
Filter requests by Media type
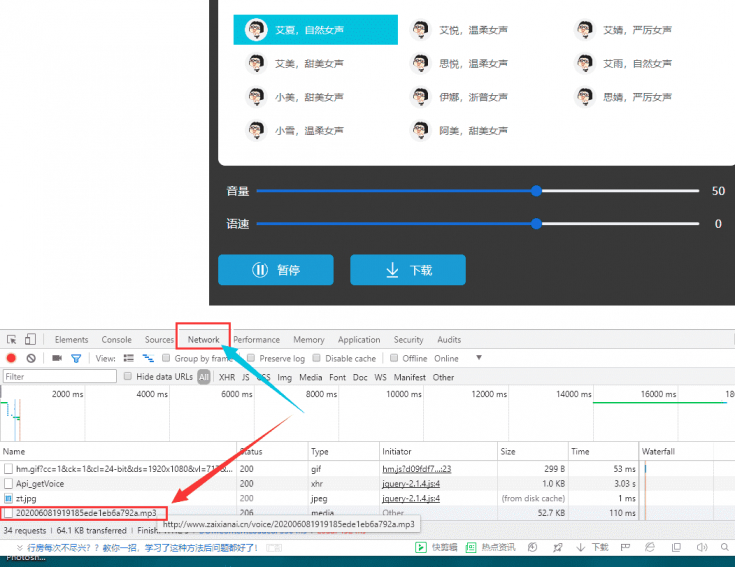click(310, 377)
